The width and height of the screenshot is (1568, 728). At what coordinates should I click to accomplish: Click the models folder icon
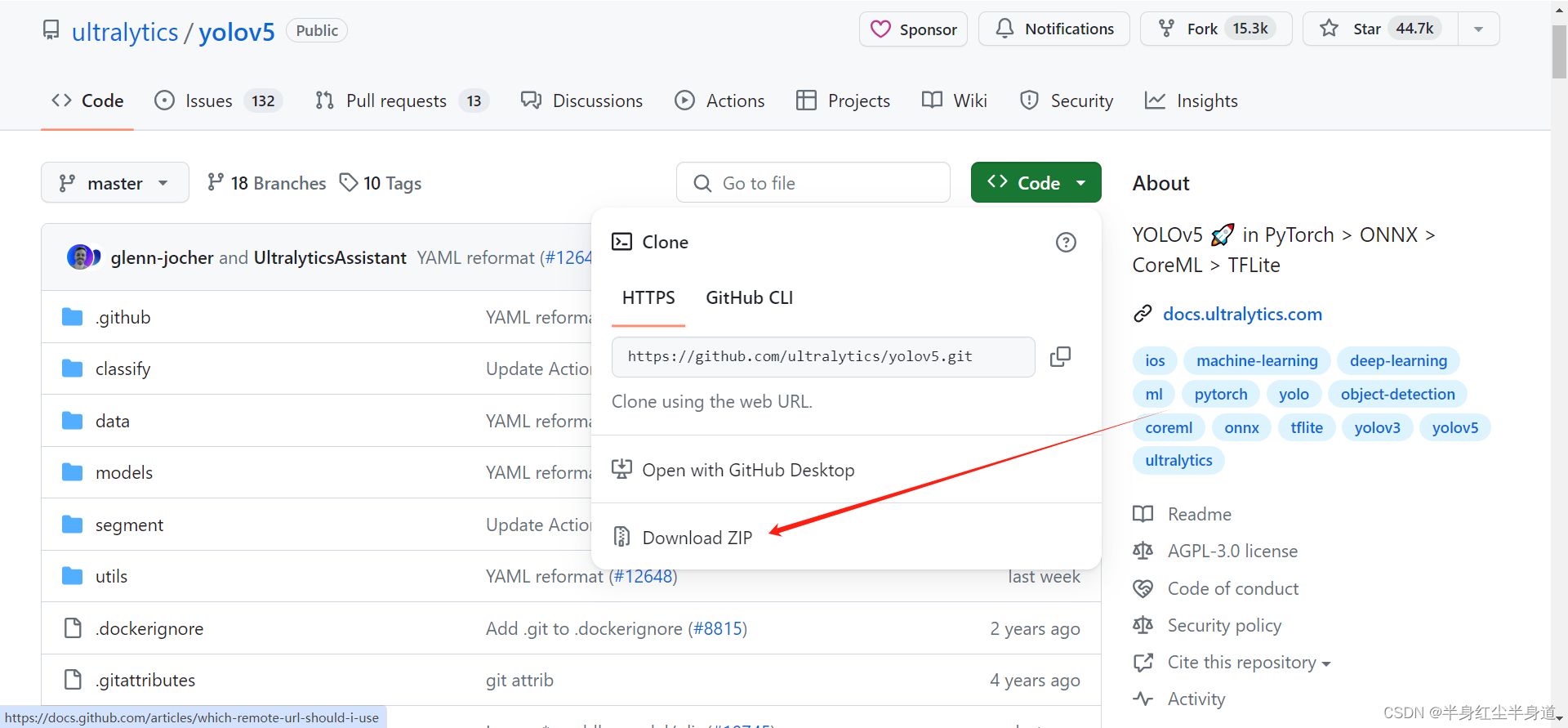[73, 472]
